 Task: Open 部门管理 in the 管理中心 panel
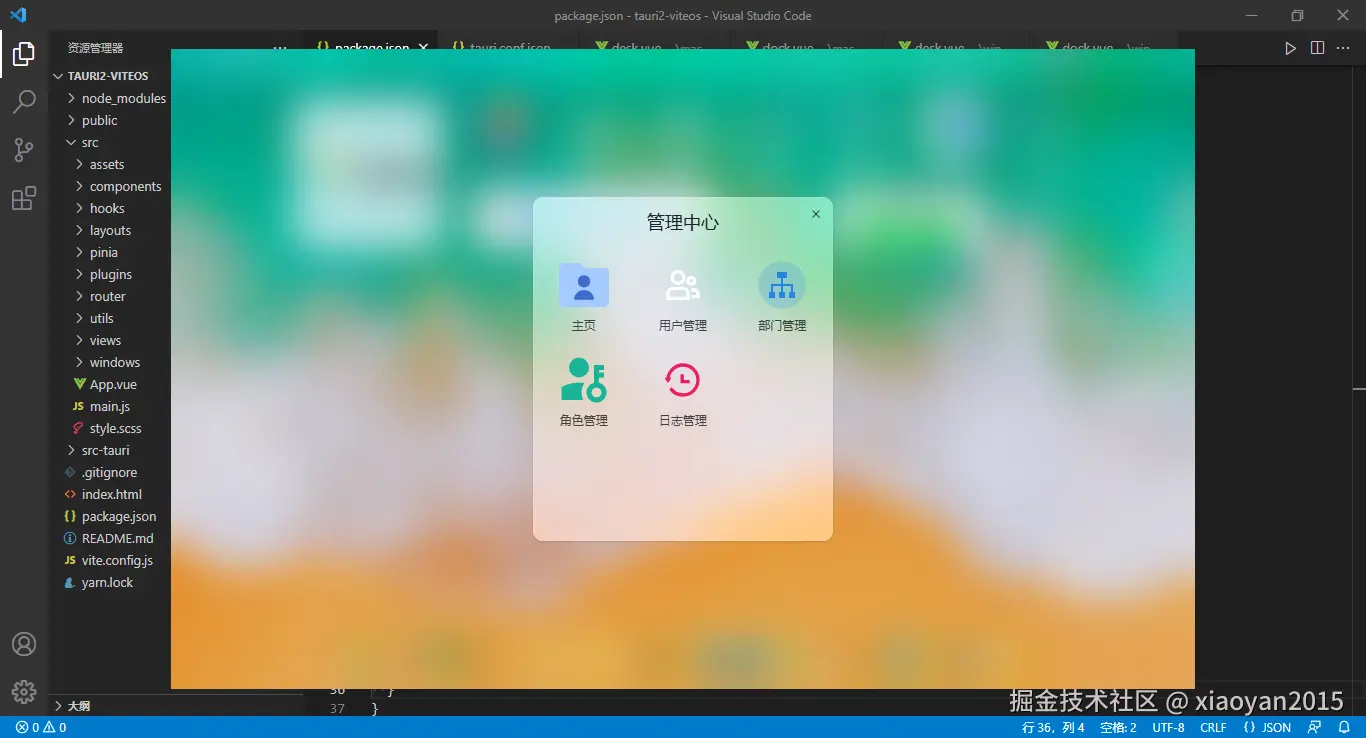click(781, 295)
